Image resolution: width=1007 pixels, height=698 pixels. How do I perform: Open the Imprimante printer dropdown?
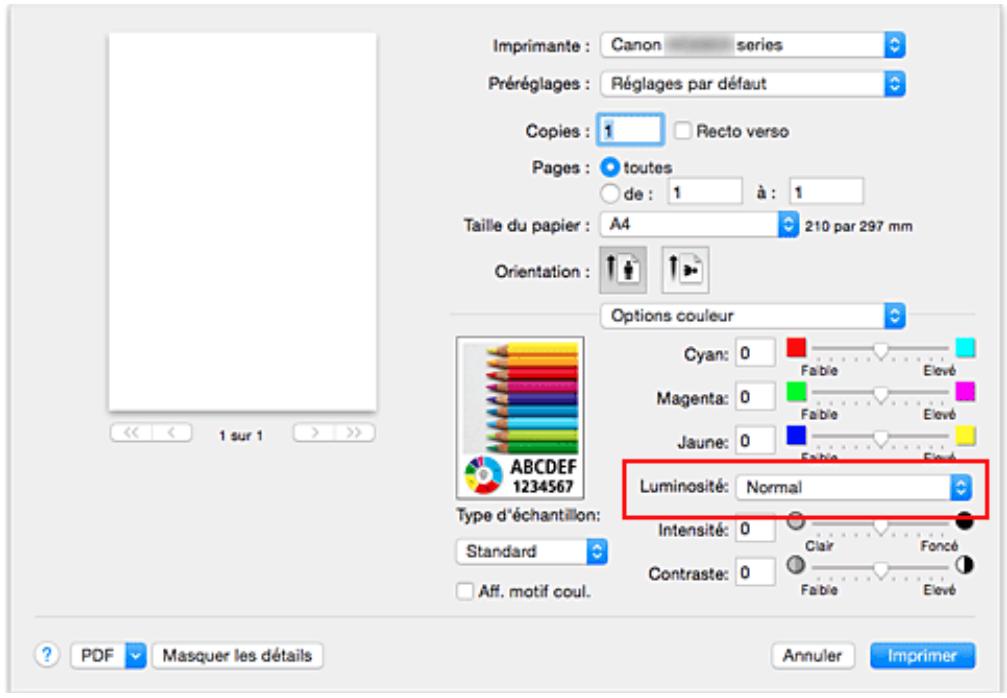752,45
